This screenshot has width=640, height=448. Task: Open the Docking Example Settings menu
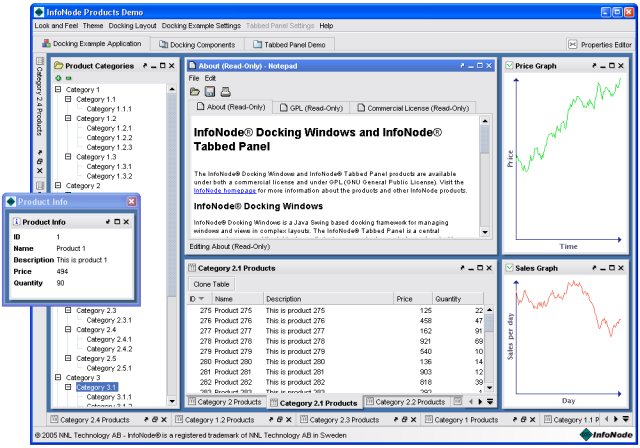201,26
